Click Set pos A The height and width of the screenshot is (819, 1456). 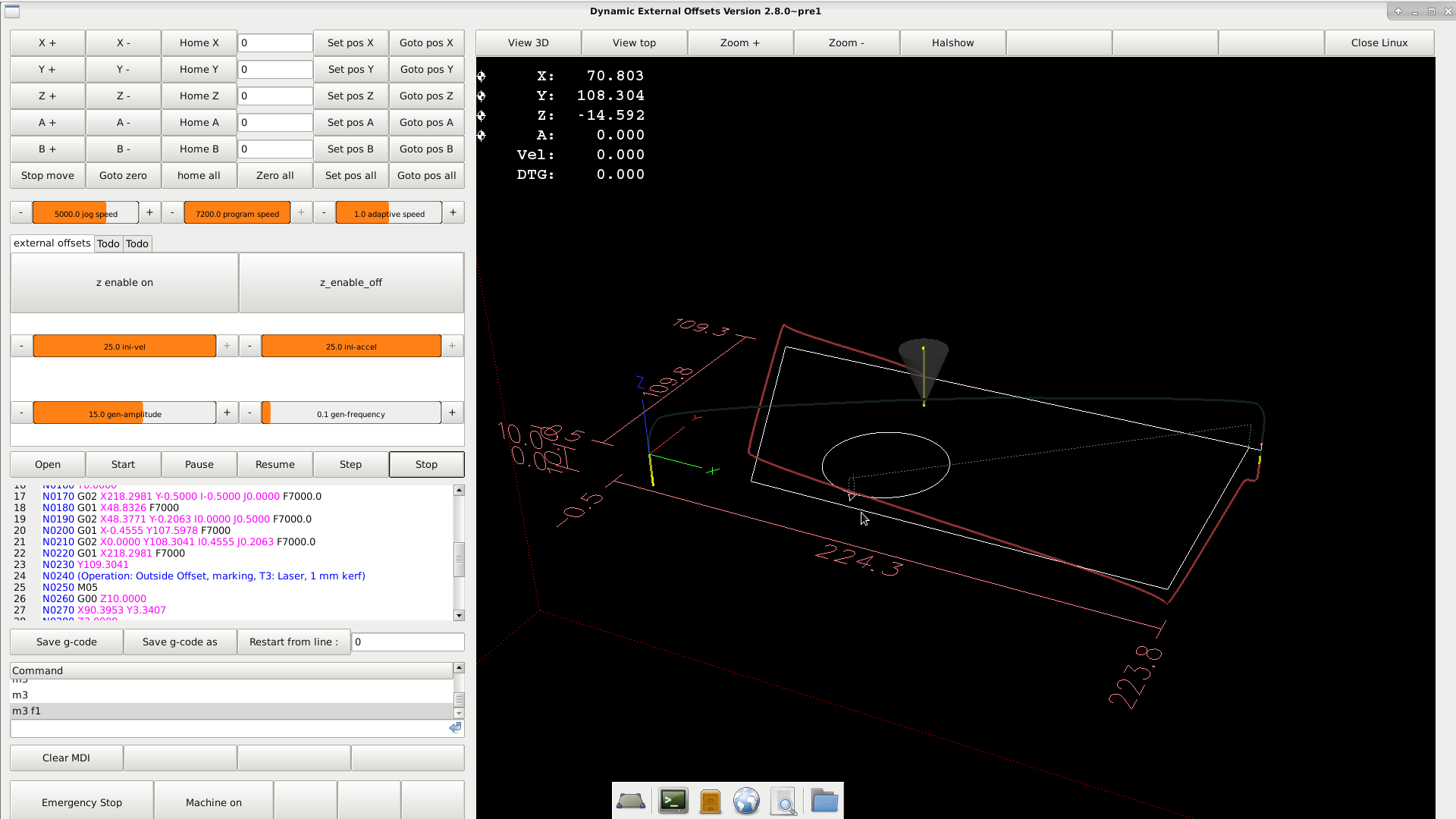(x=351, y=122)
